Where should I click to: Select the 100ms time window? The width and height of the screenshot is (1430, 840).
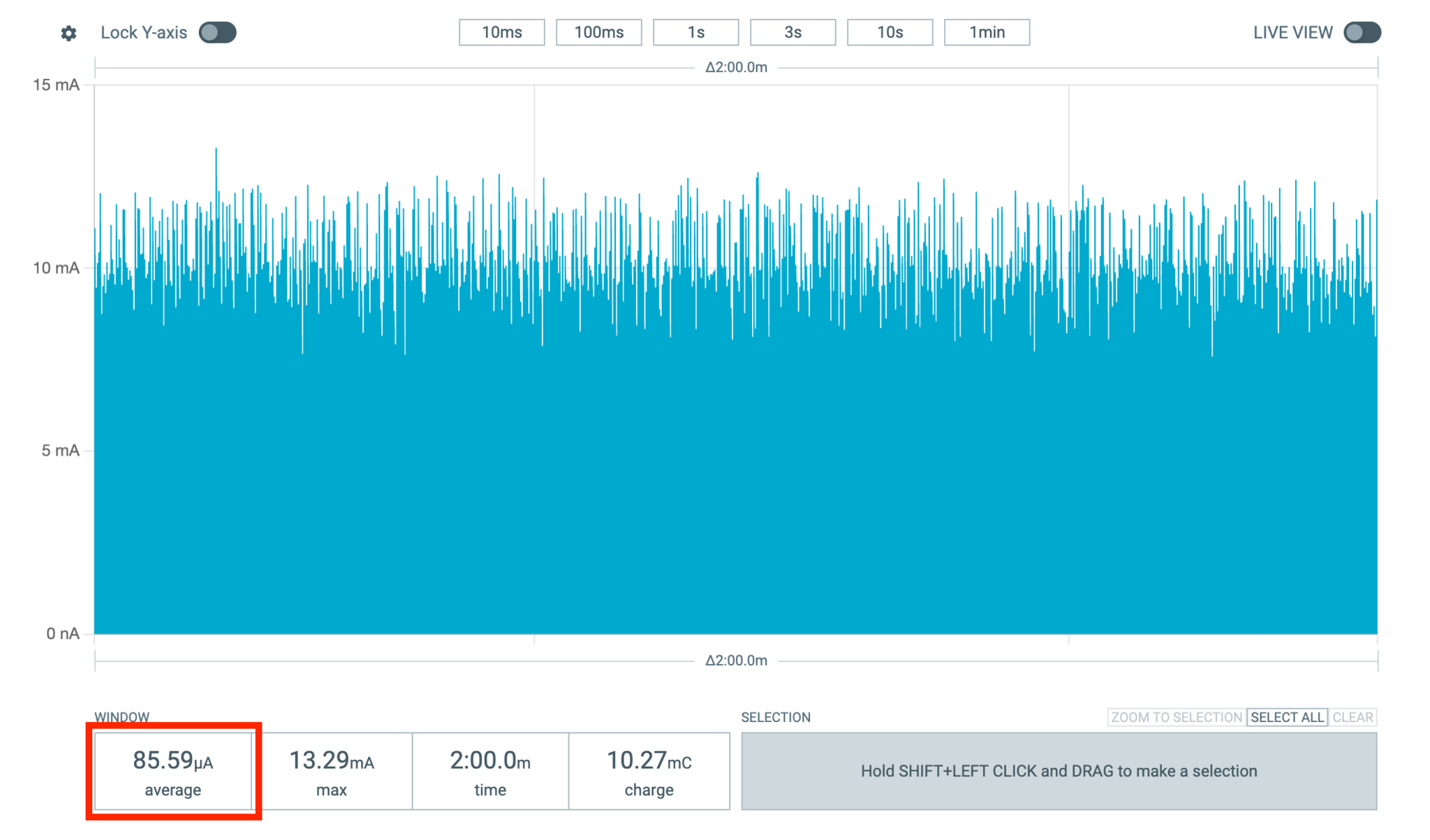(599, 31)
